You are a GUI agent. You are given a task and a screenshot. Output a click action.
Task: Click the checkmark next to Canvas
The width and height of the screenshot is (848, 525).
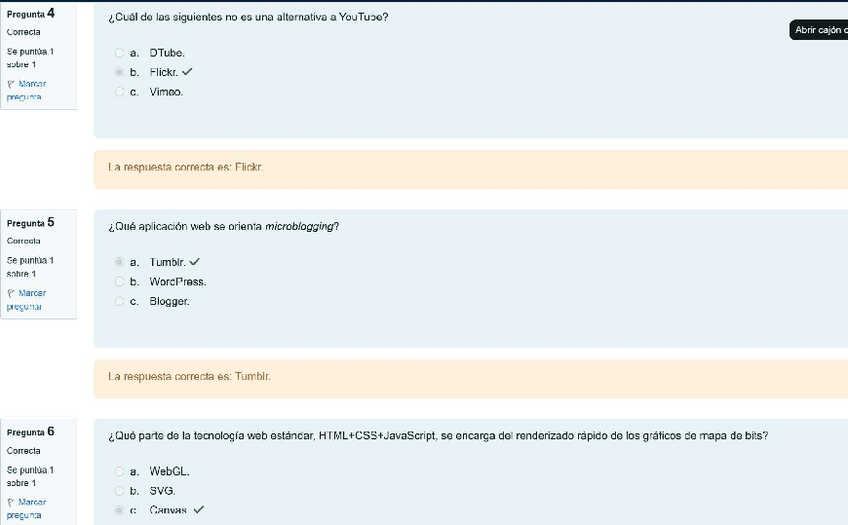click(x=198, y=509)
